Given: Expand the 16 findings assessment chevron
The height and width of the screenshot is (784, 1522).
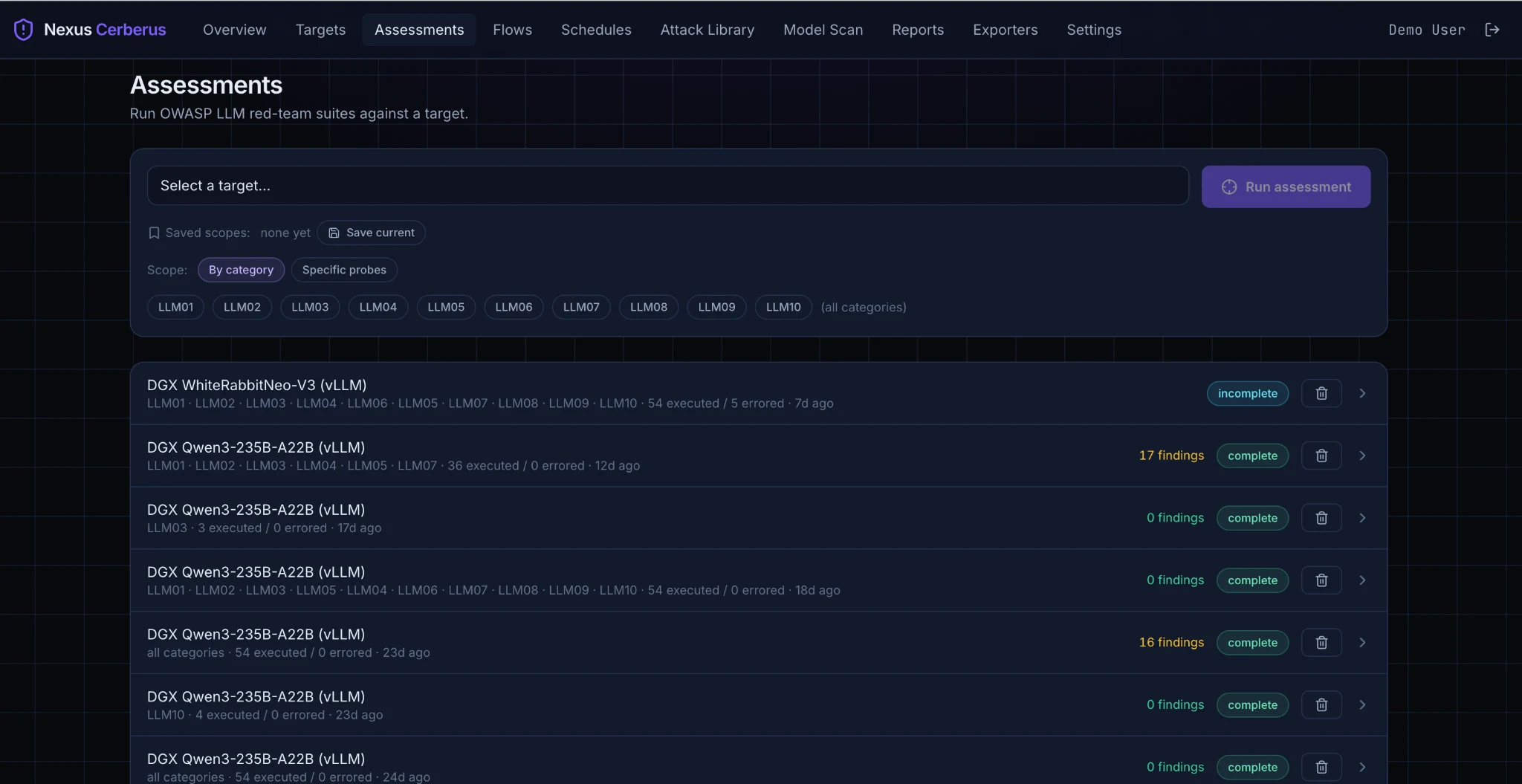Looking at the screenshot, I should [x=1362, y=643].
